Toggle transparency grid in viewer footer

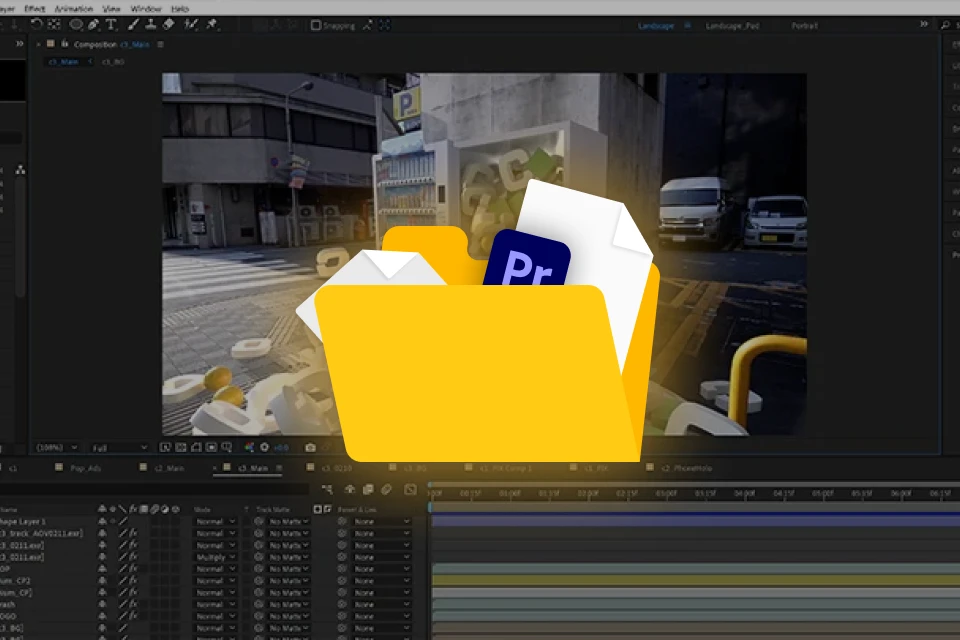pyautogui.click(x=181, y=448)
